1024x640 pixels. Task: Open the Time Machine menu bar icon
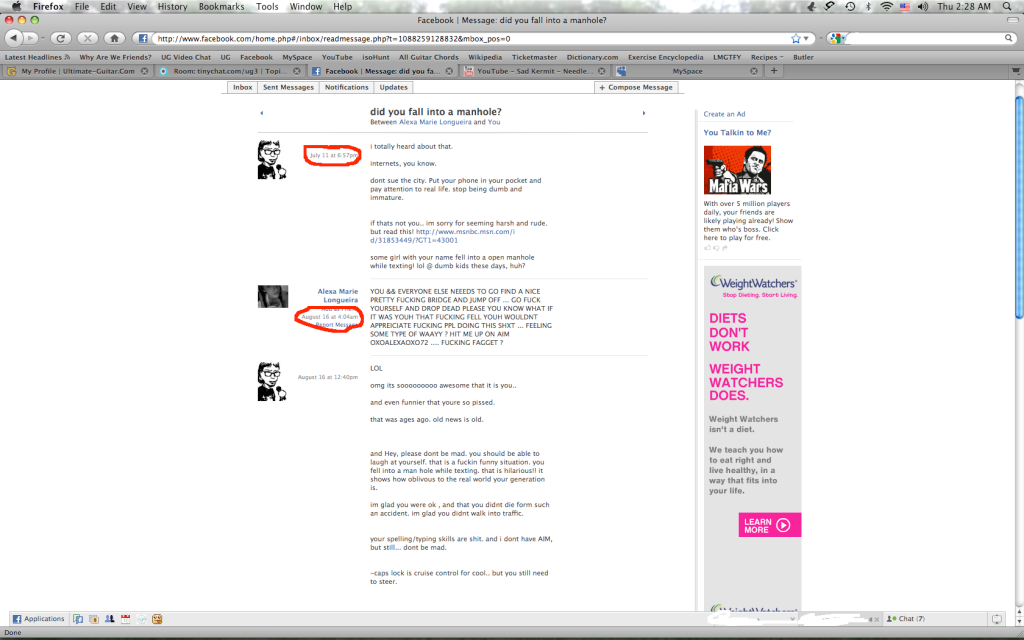[850, 7]
